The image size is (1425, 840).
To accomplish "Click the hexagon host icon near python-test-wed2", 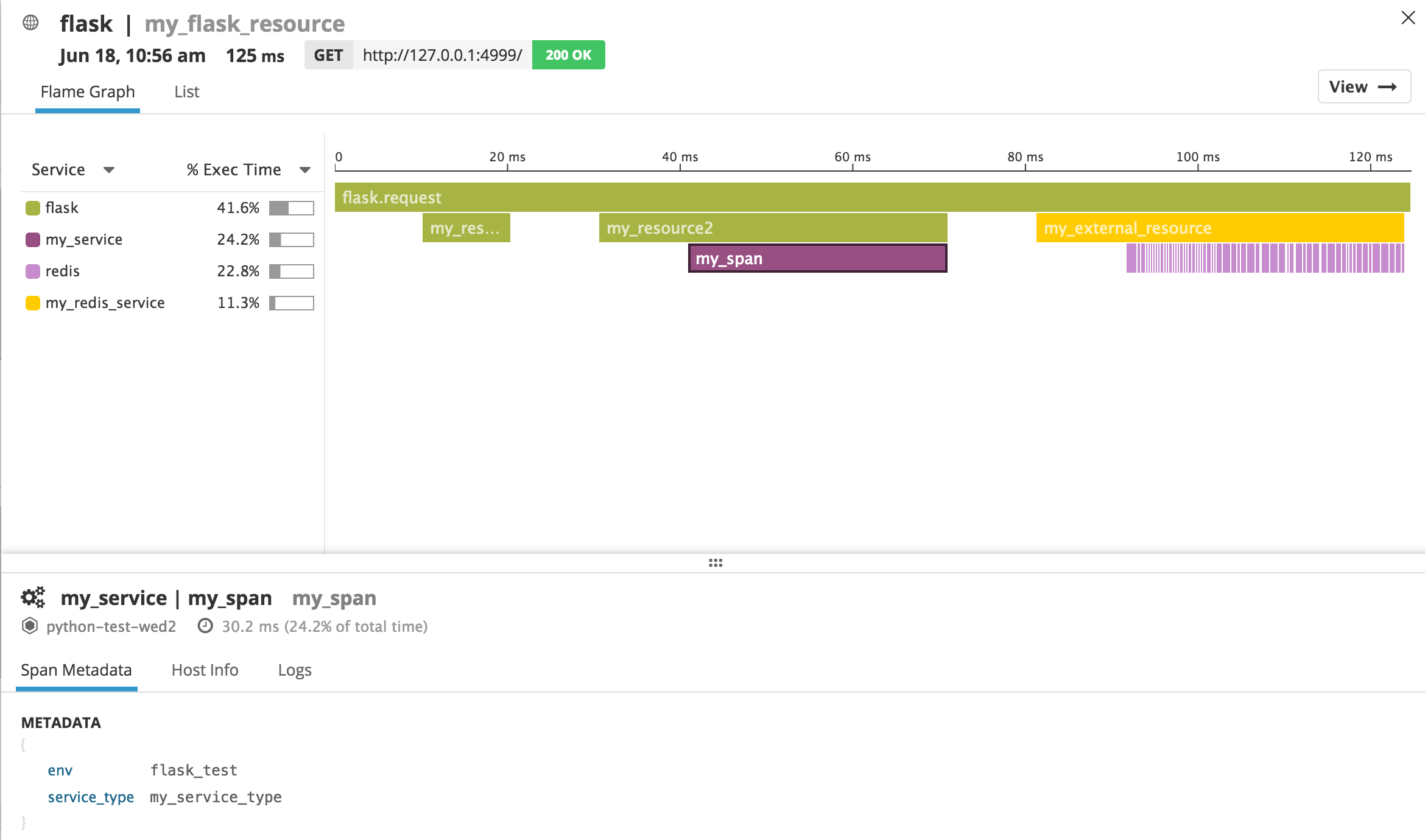I will (x=29, y=626).
